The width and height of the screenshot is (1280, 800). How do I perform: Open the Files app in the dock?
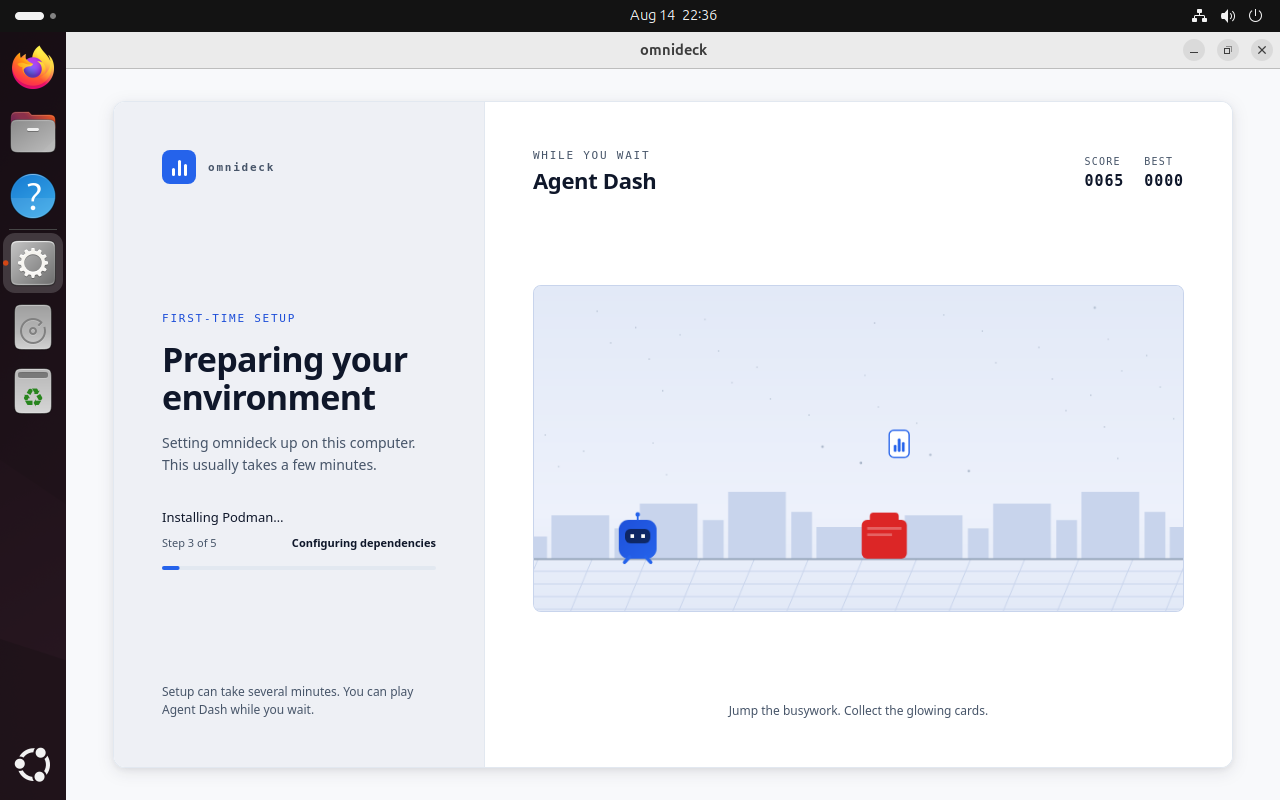pyautogui.click(x=33, y=132)
